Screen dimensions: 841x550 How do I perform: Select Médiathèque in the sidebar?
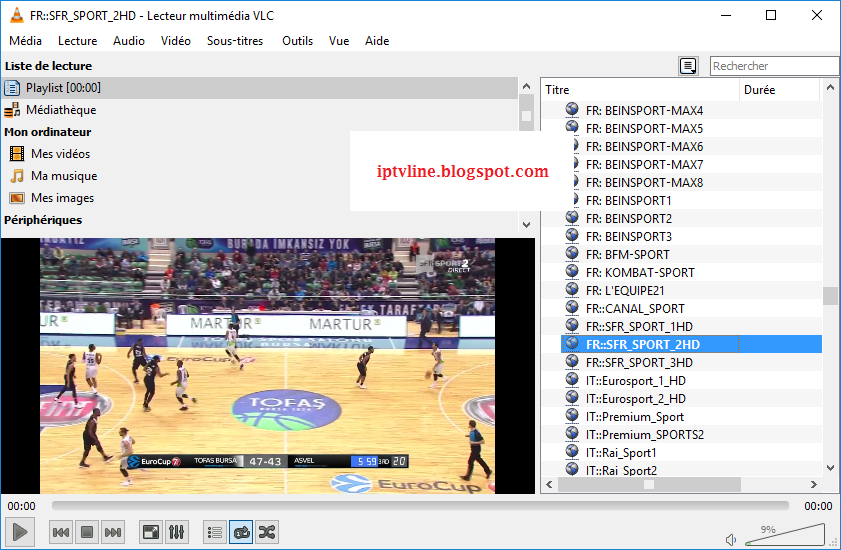(x=61, y=110)
